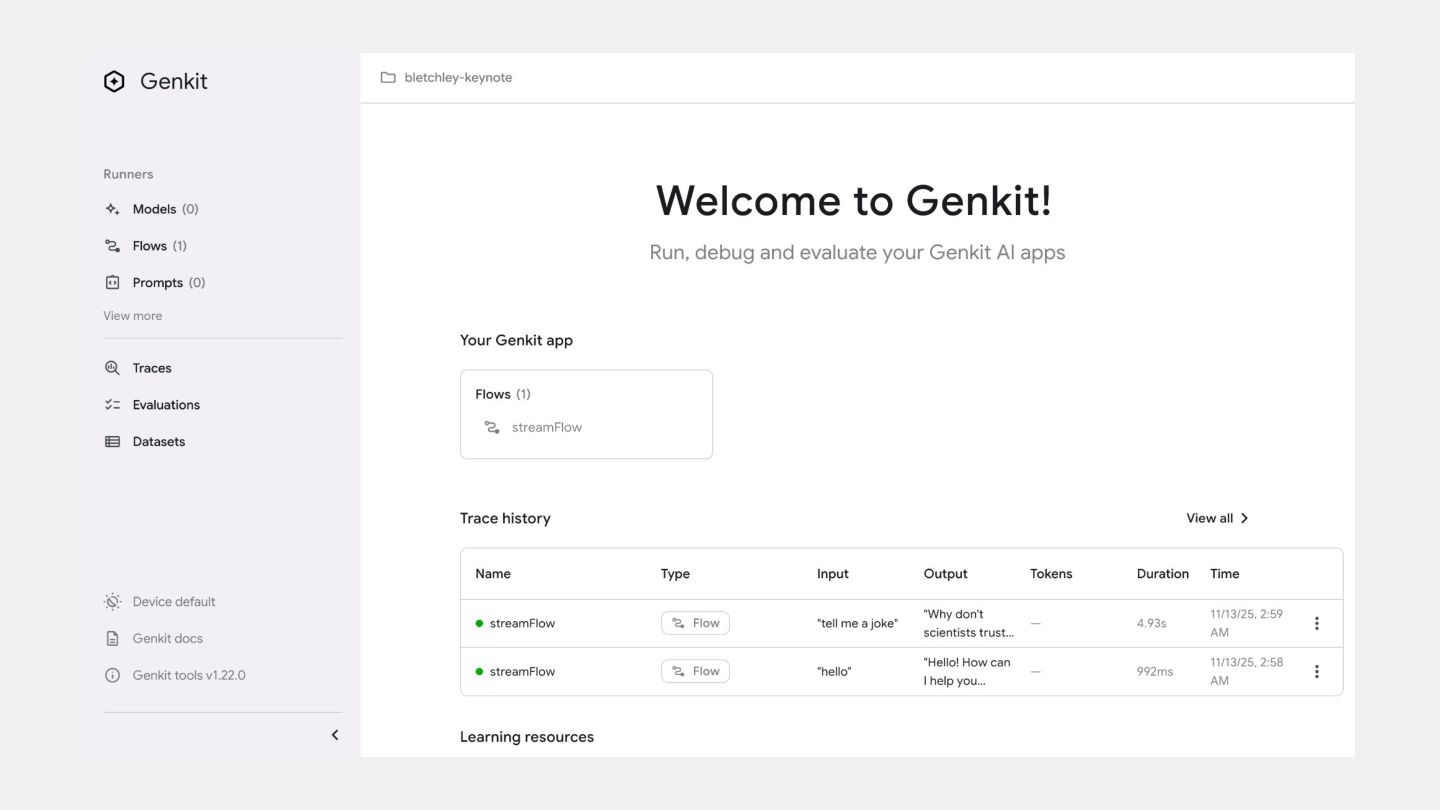Viewport: 1440px width, 810px height.
Task: Click the 11/13/25, 2:59 AM timestamp
Action: pyautogui.click(x=1246, y=624)
